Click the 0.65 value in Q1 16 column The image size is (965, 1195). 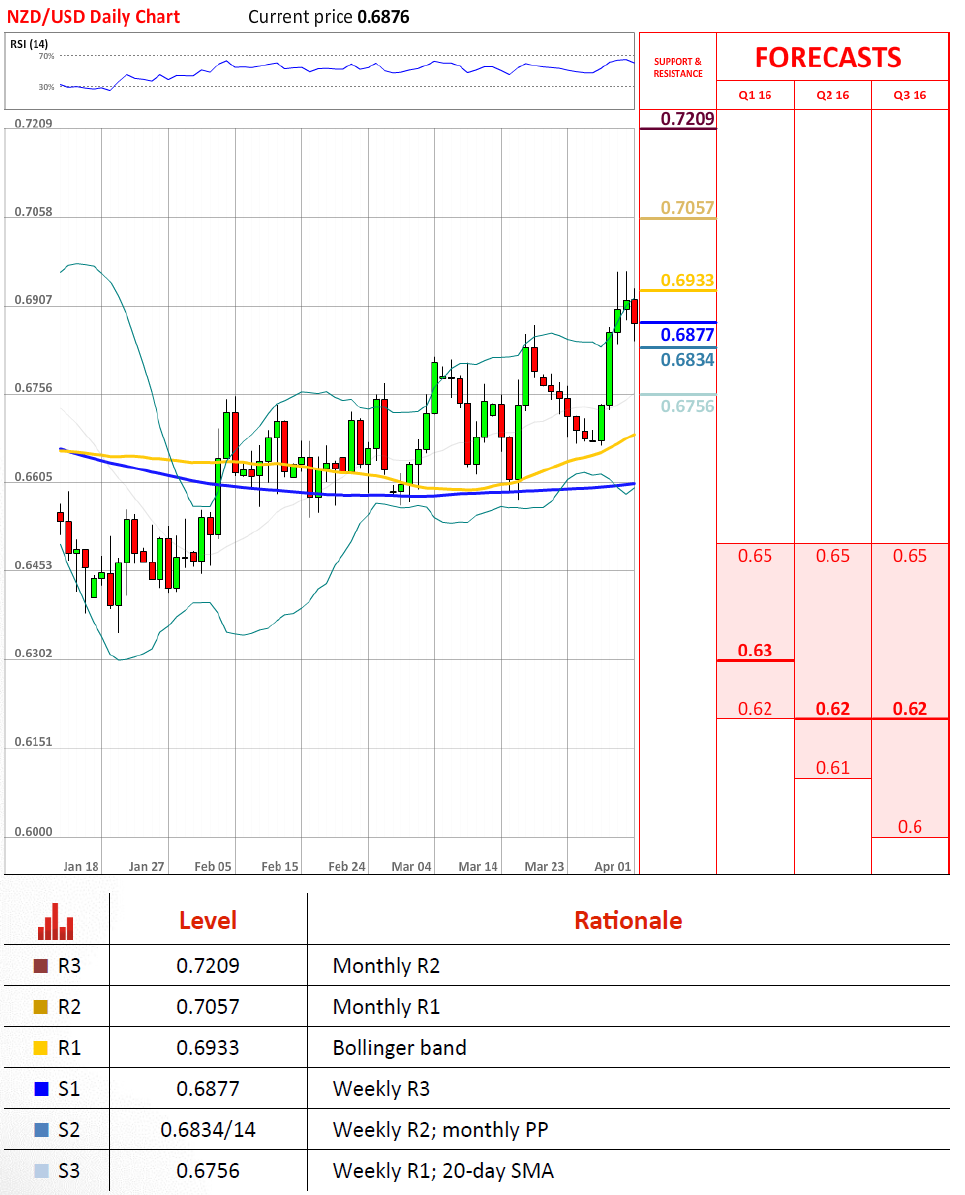(755, 556)
